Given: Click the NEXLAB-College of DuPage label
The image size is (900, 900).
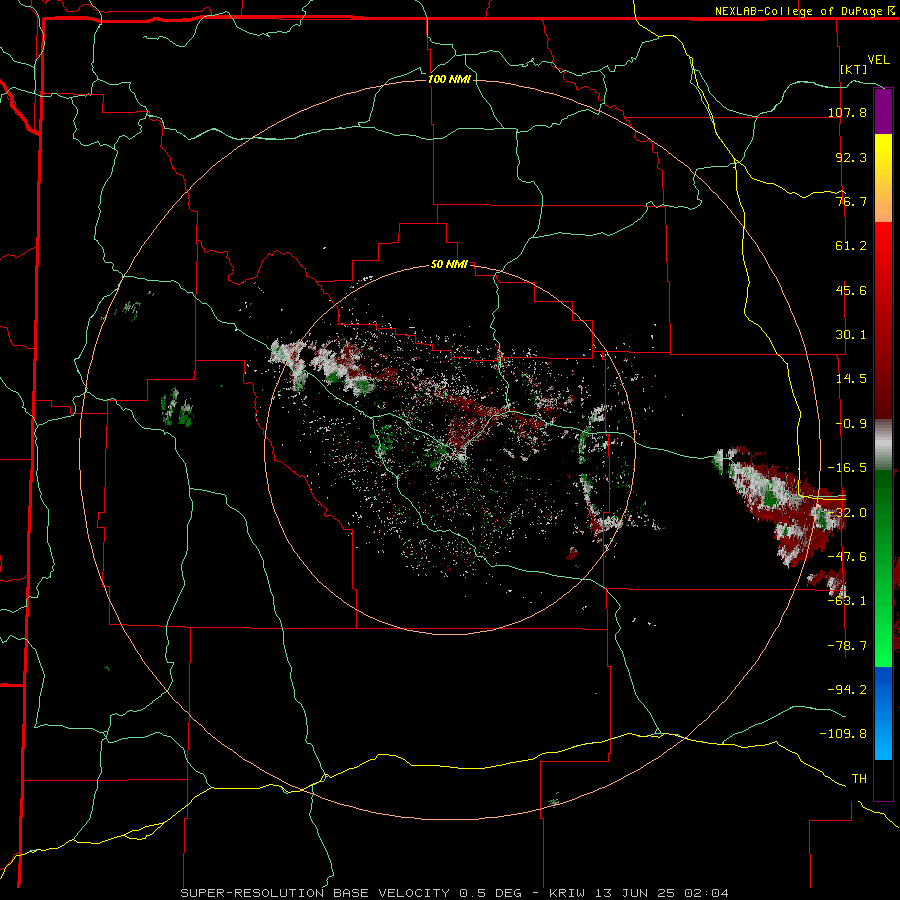Looking at the screenshot, I should (799, 11).
